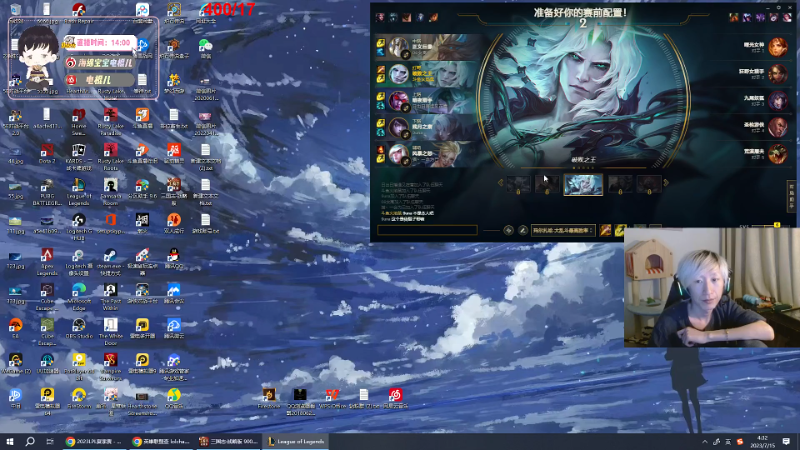The image size is (800, 450).
Task: Change the first summoner spell slot
Action: pyautogui.click(x=605, y=230)
